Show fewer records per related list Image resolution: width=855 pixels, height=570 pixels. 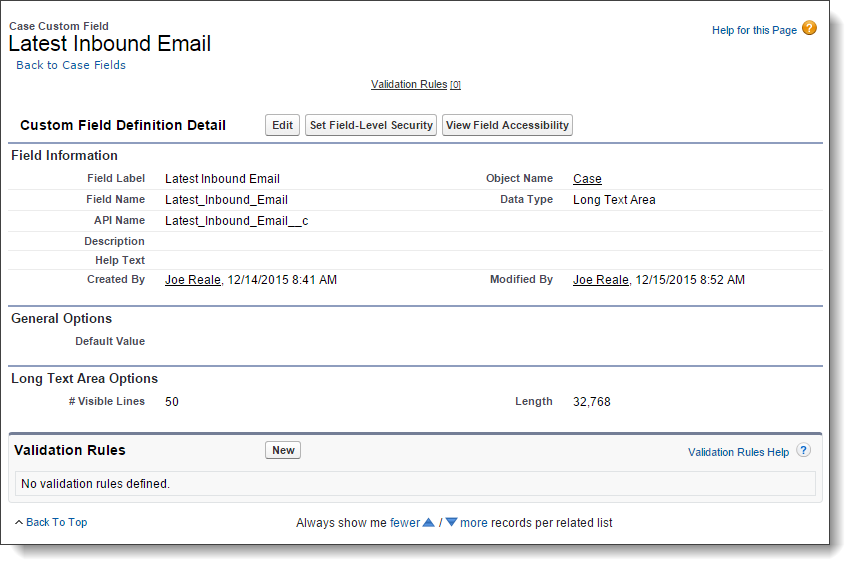[405, 523]
